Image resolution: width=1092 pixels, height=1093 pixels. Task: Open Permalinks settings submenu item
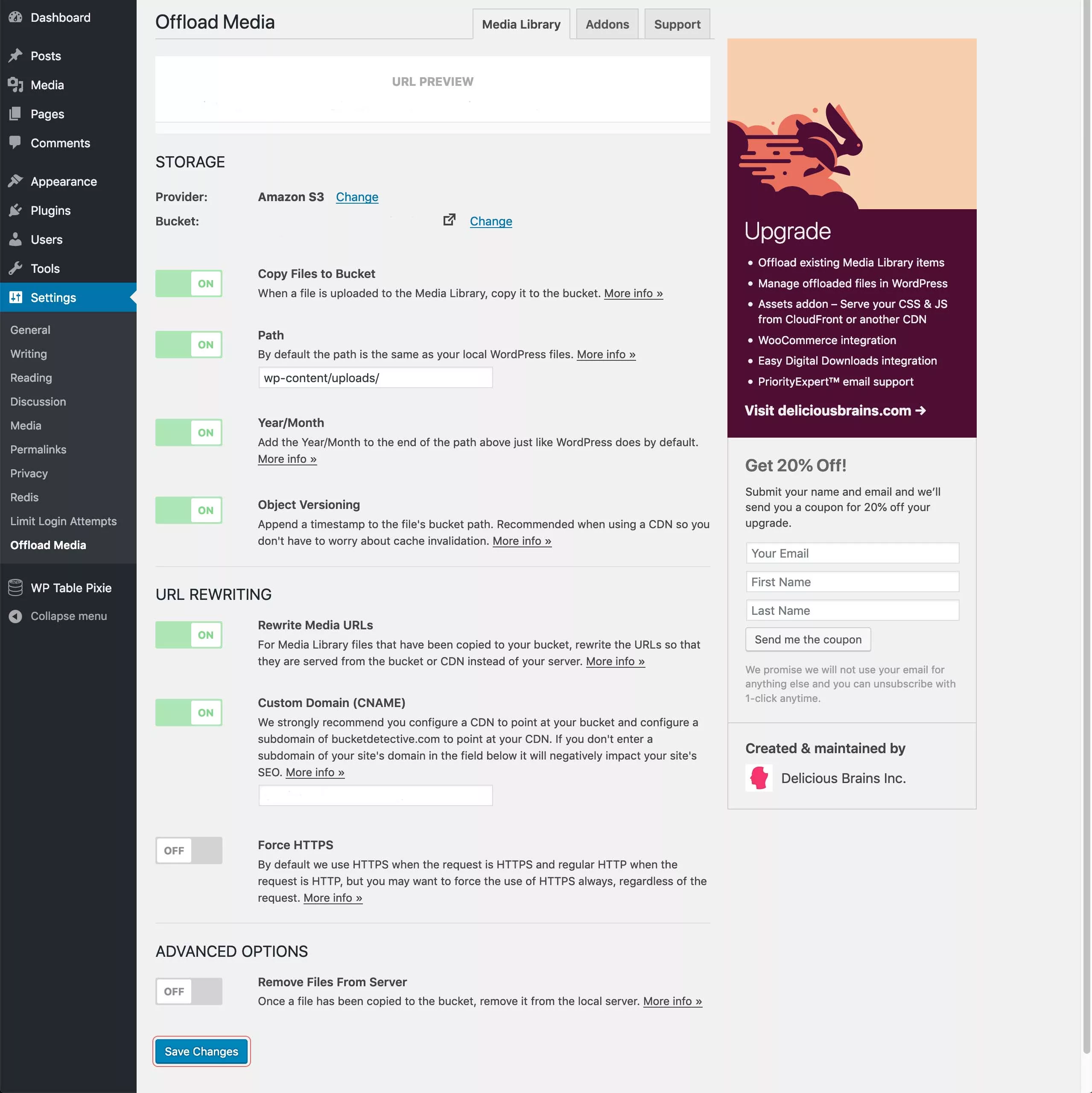(38, 449)
